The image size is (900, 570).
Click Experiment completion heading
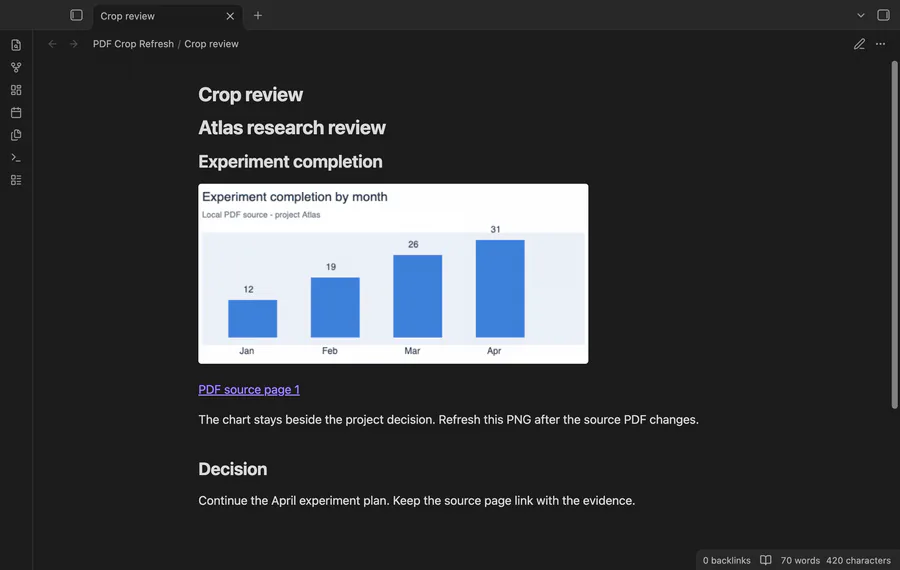click(x=290, y=162)
